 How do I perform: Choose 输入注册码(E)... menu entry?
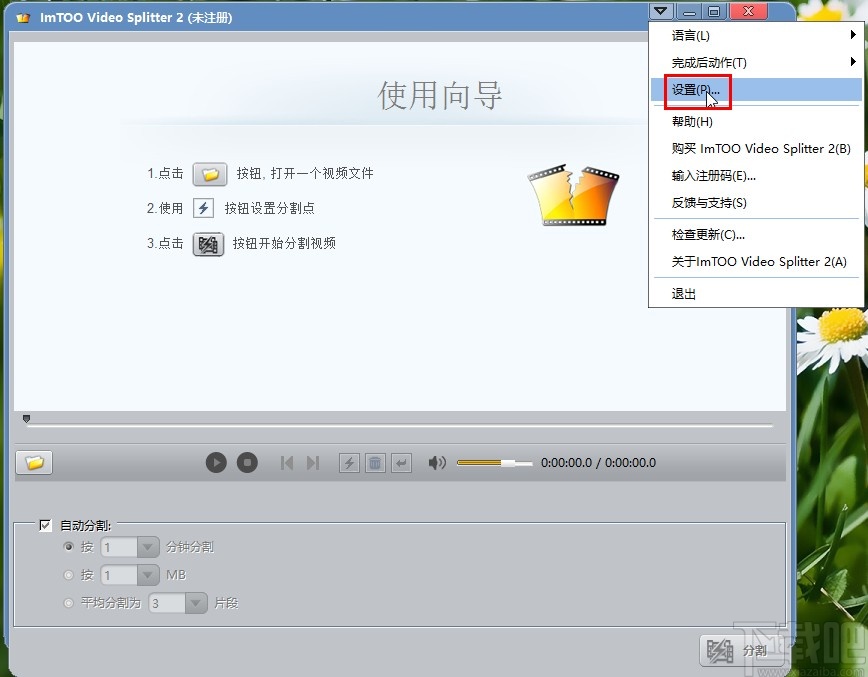point(757,175)
